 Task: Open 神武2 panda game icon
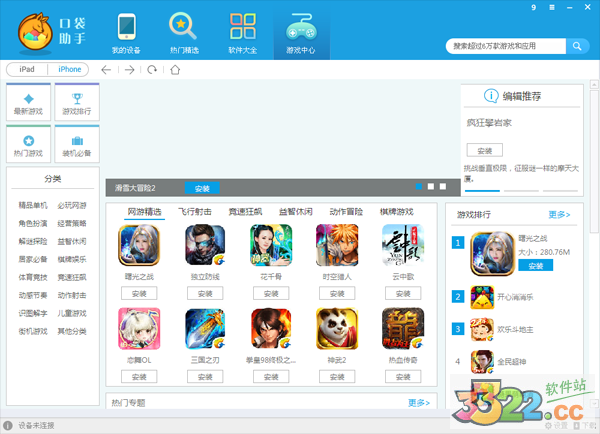[337, 329]
